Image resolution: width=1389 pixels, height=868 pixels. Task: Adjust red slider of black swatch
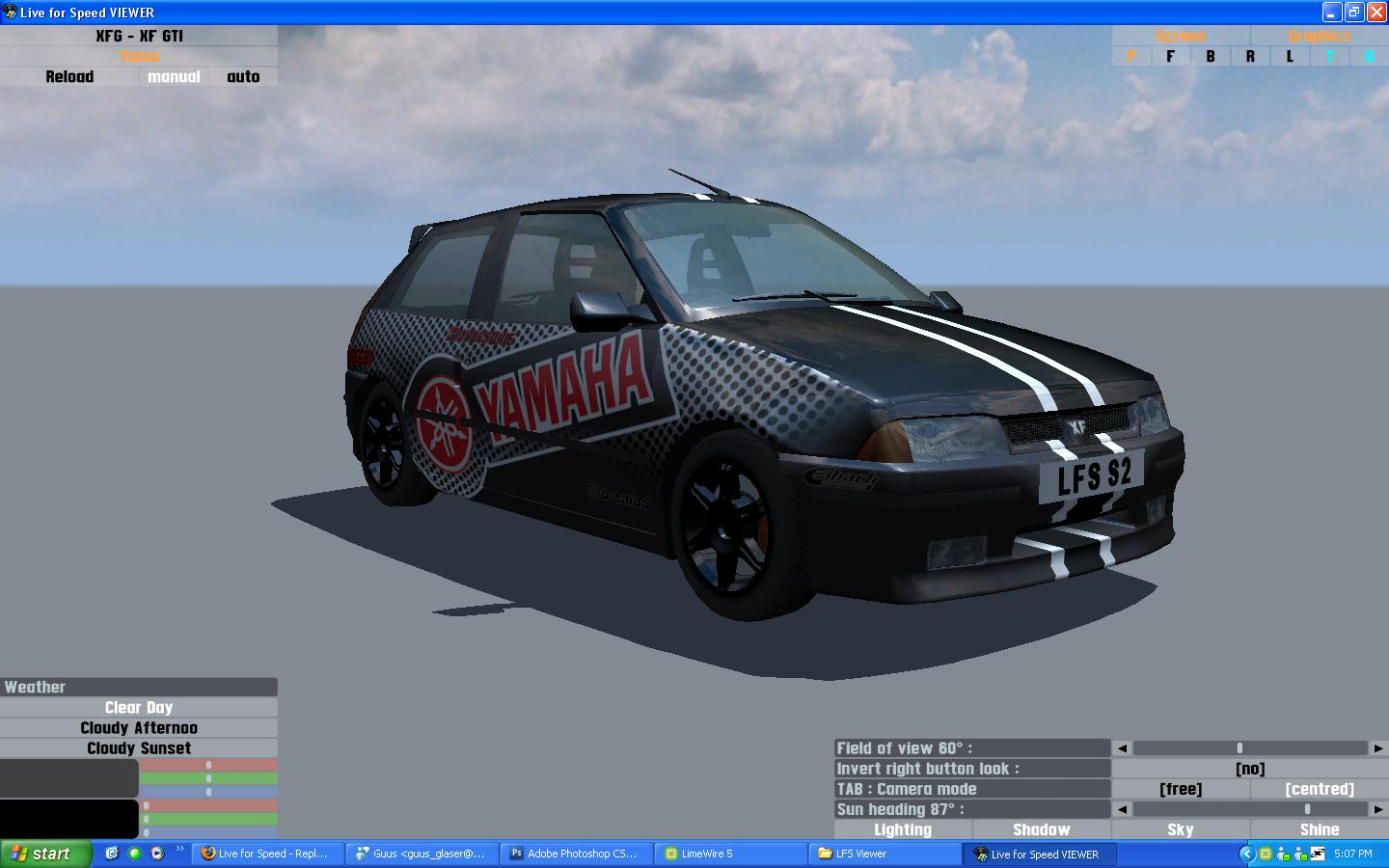pos(208,805)
